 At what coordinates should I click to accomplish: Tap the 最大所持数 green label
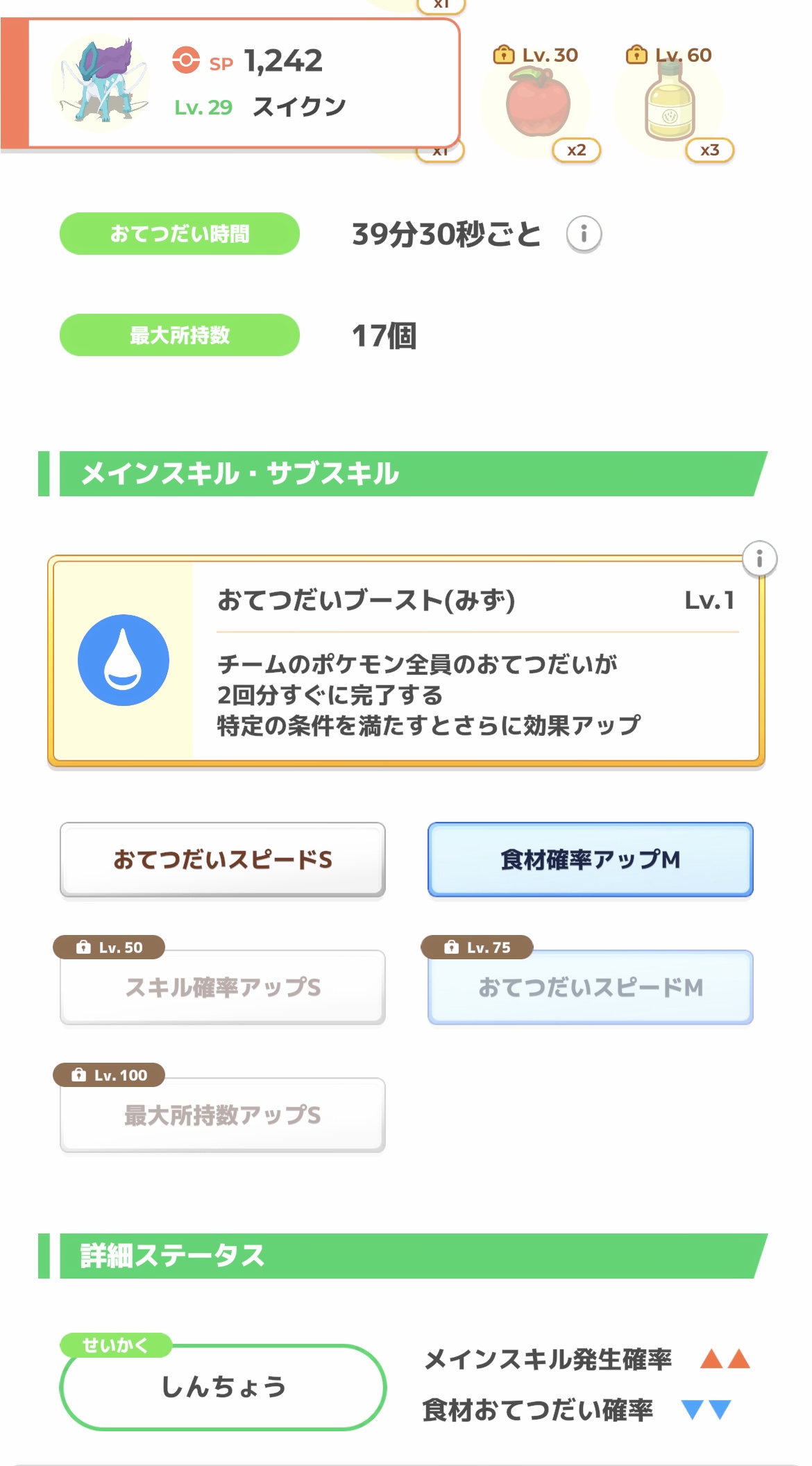(180, 335)
